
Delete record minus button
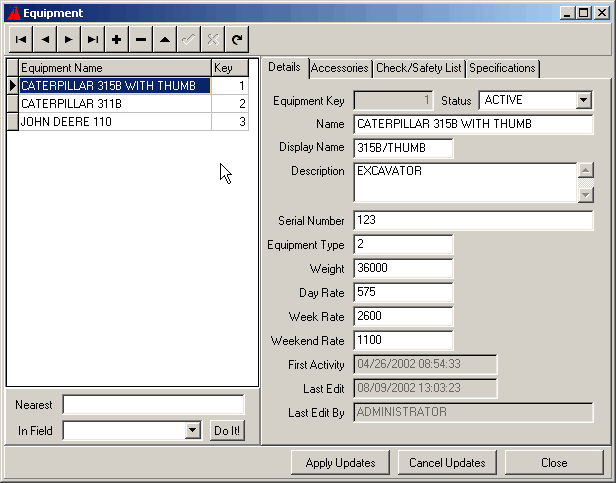pos(141,39)
